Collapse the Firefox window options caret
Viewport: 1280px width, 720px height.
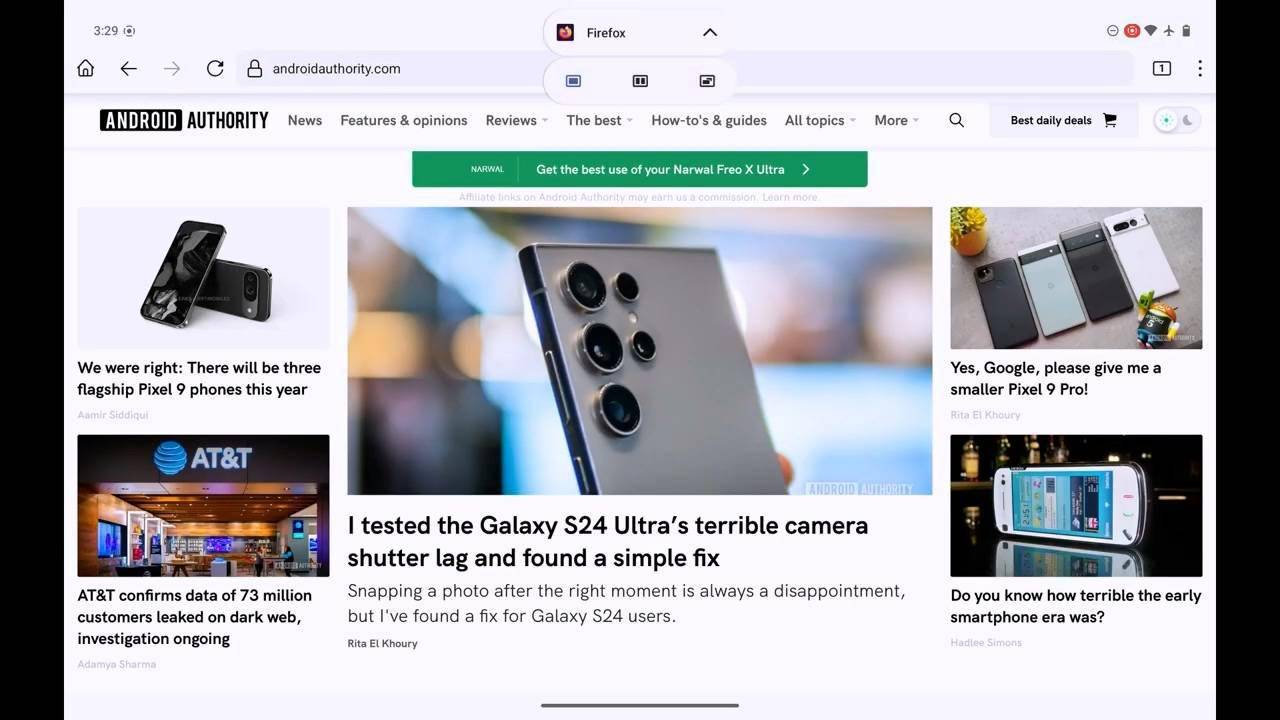coord(710,32)
